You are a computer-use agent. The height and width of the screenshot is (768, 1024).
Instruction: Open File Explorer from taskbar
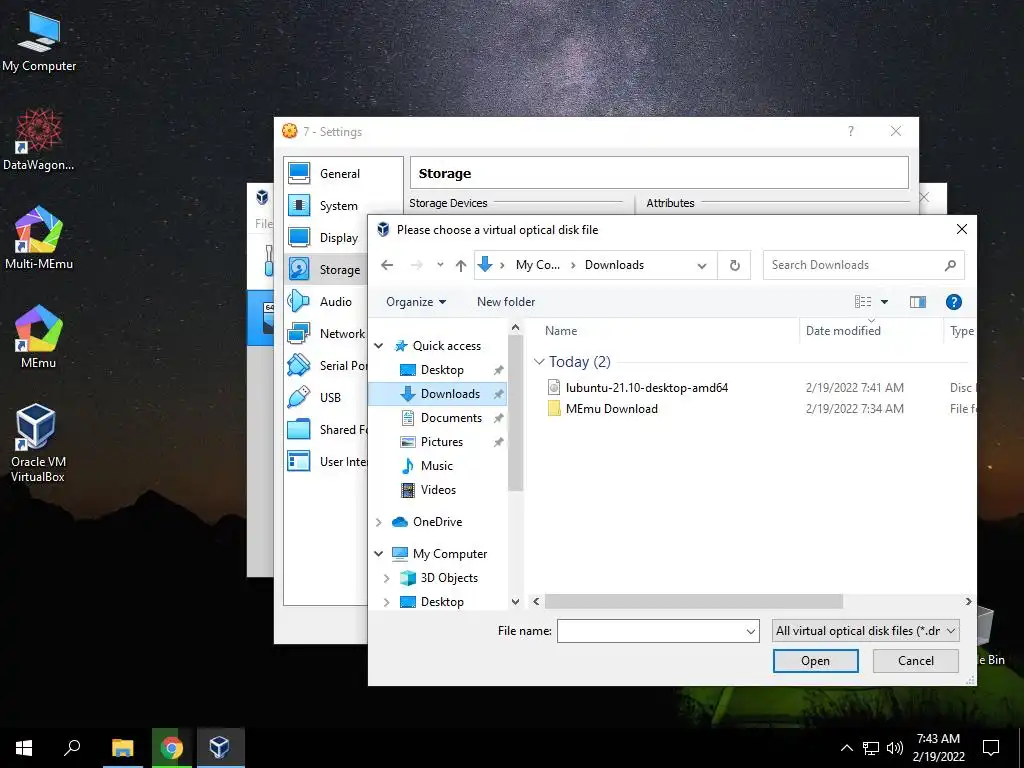pyautogui.click(x=122, y=748)
